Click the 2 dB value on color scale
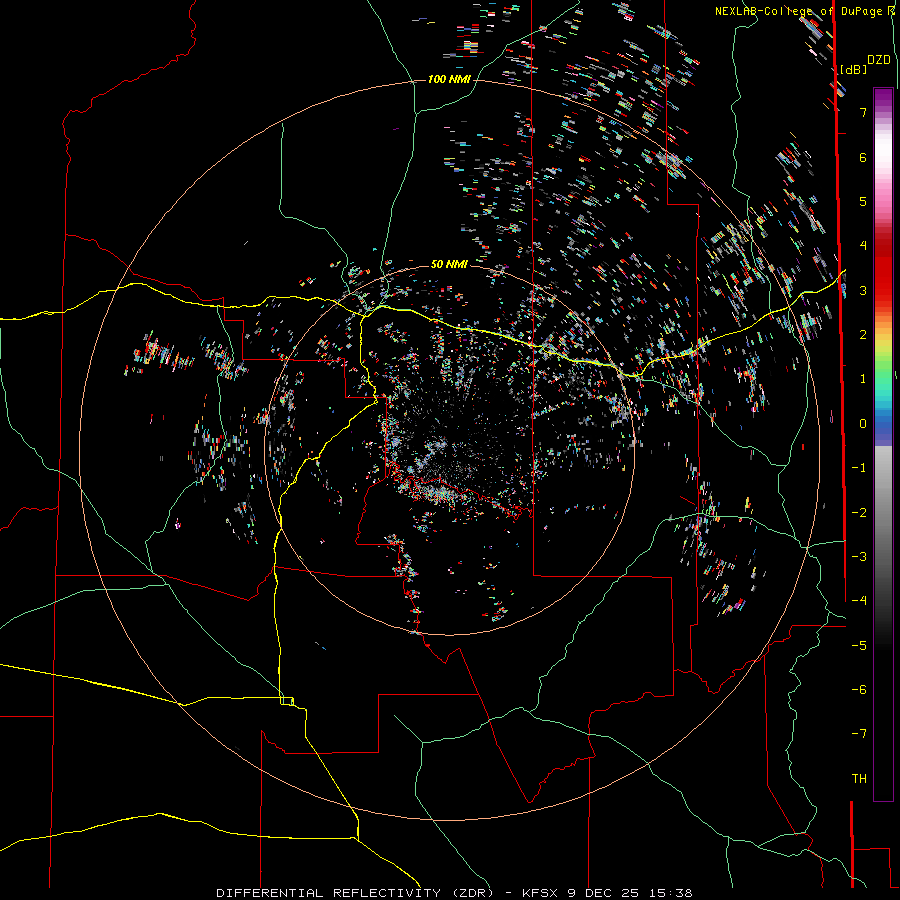 click(863, 335)
